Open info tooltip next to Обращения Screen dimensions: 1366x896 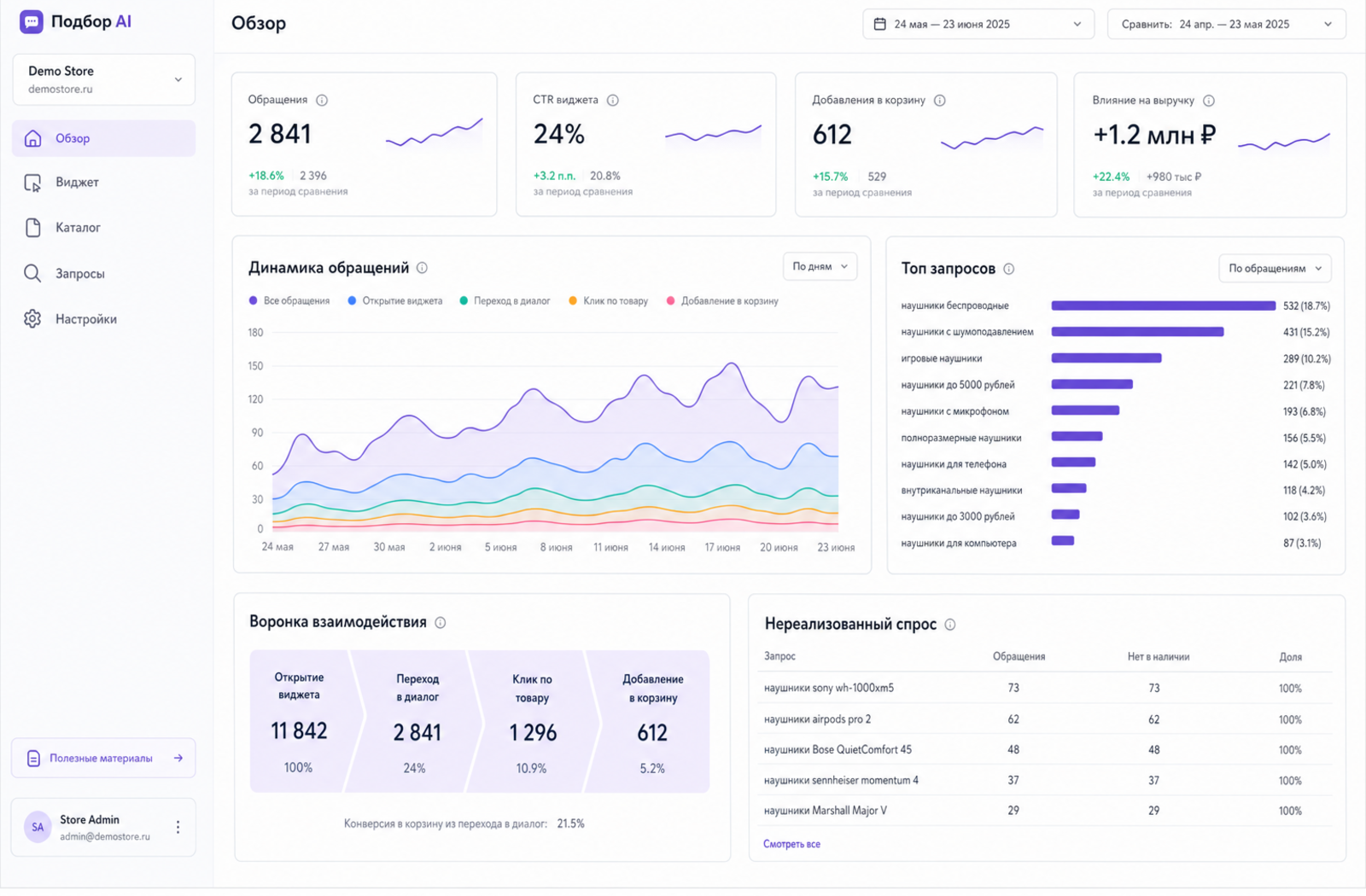pos(322,100)
